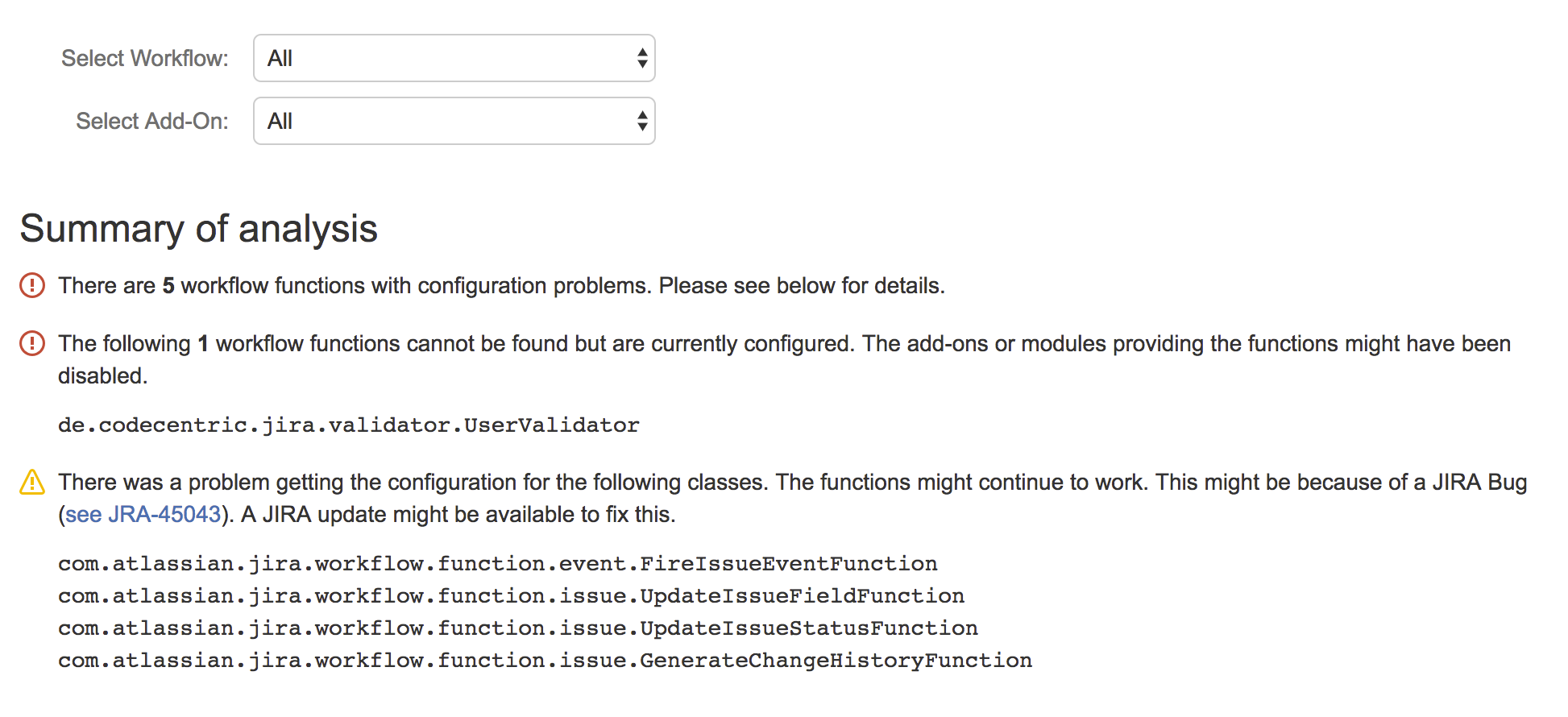Click the Please see below for details text
1568x717 pixels.
(801, 286)
